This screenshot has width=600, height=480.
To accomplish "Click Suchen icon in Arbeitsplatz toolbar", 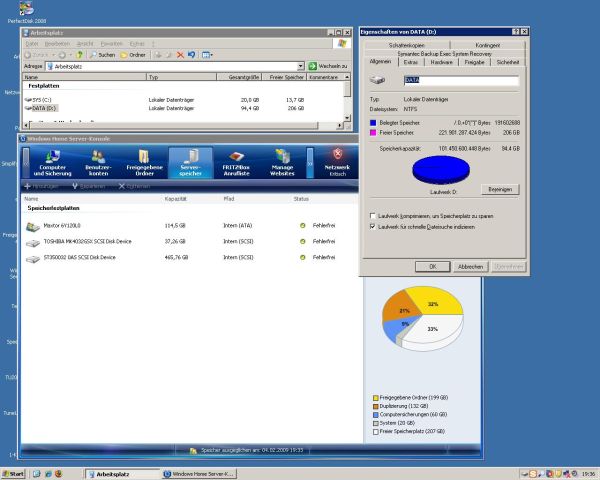I will [x=93, y=55].
